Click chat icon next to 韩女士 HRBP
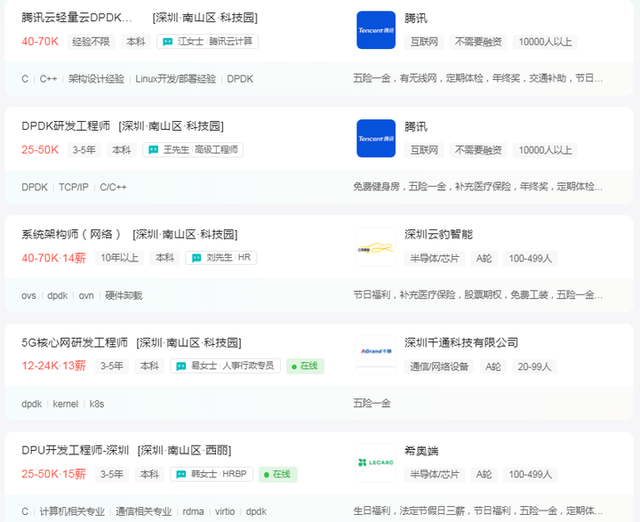 [181, 474]
